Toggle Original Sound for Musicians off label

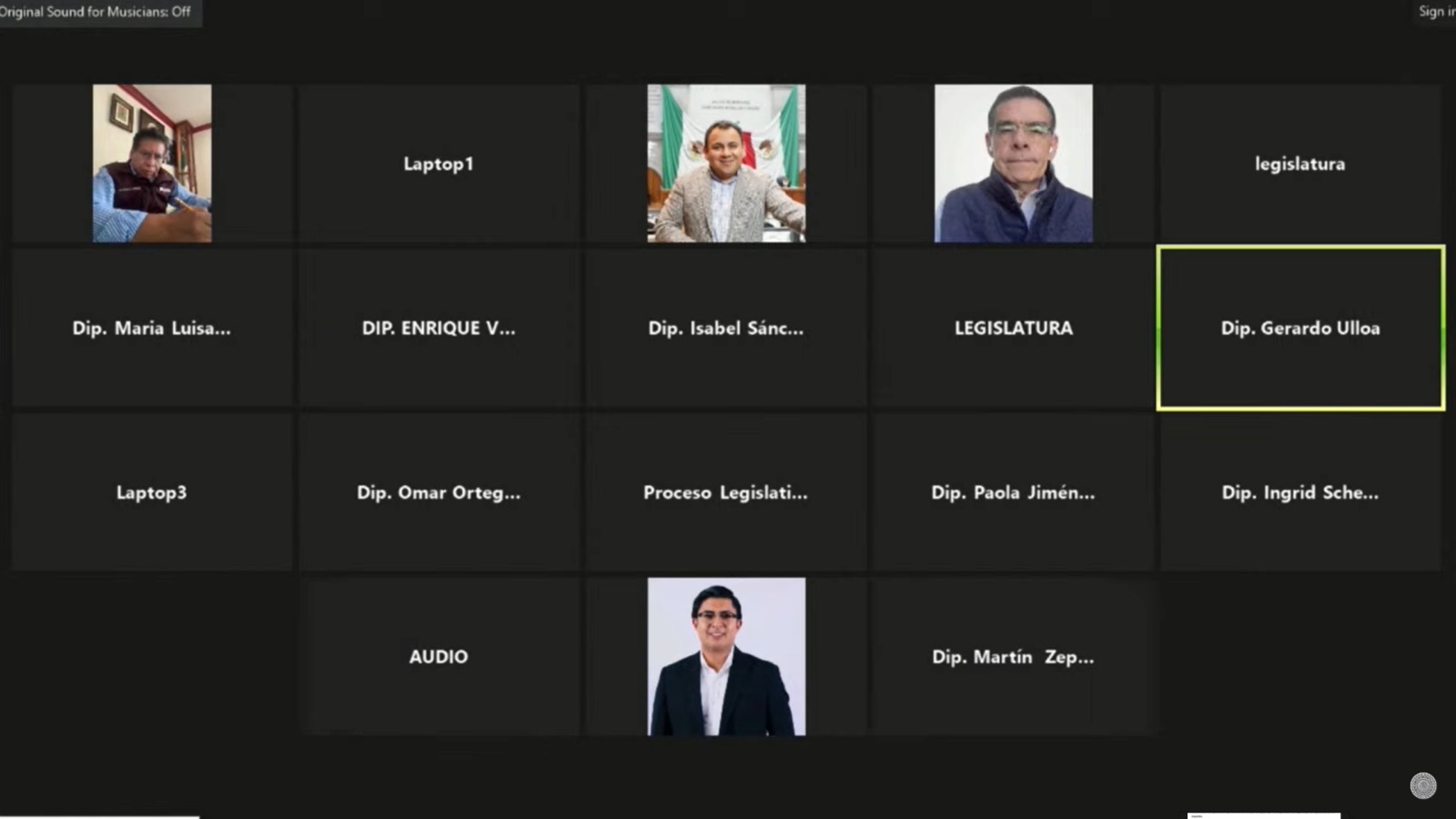[x=96, y=12]
